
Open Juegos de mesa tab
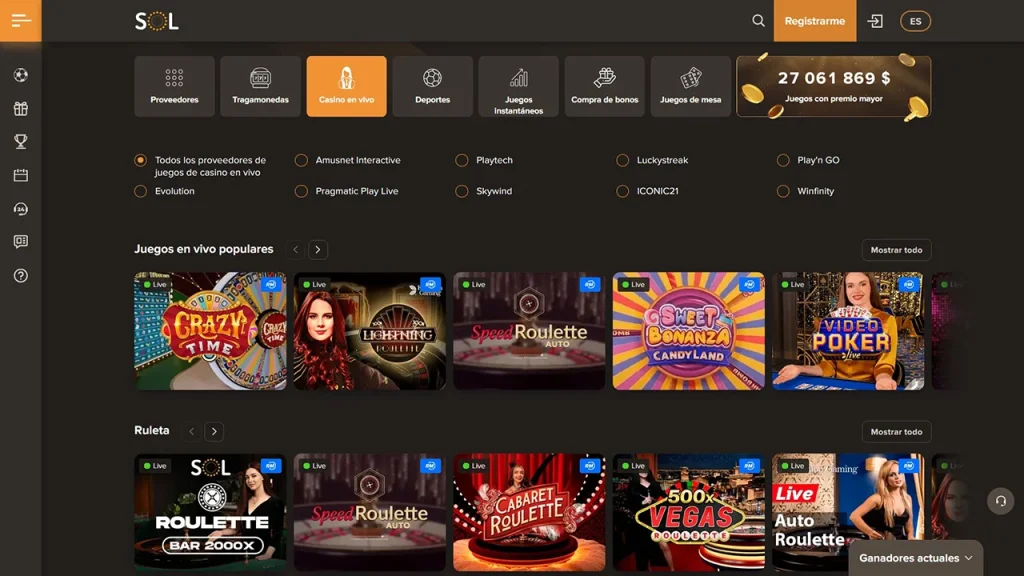691,86
